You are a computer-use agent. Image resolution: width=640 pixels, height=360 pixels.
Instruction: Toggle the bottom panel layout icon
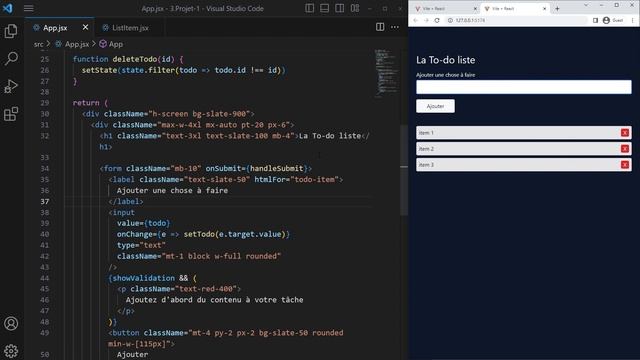(x=324, y=8)
